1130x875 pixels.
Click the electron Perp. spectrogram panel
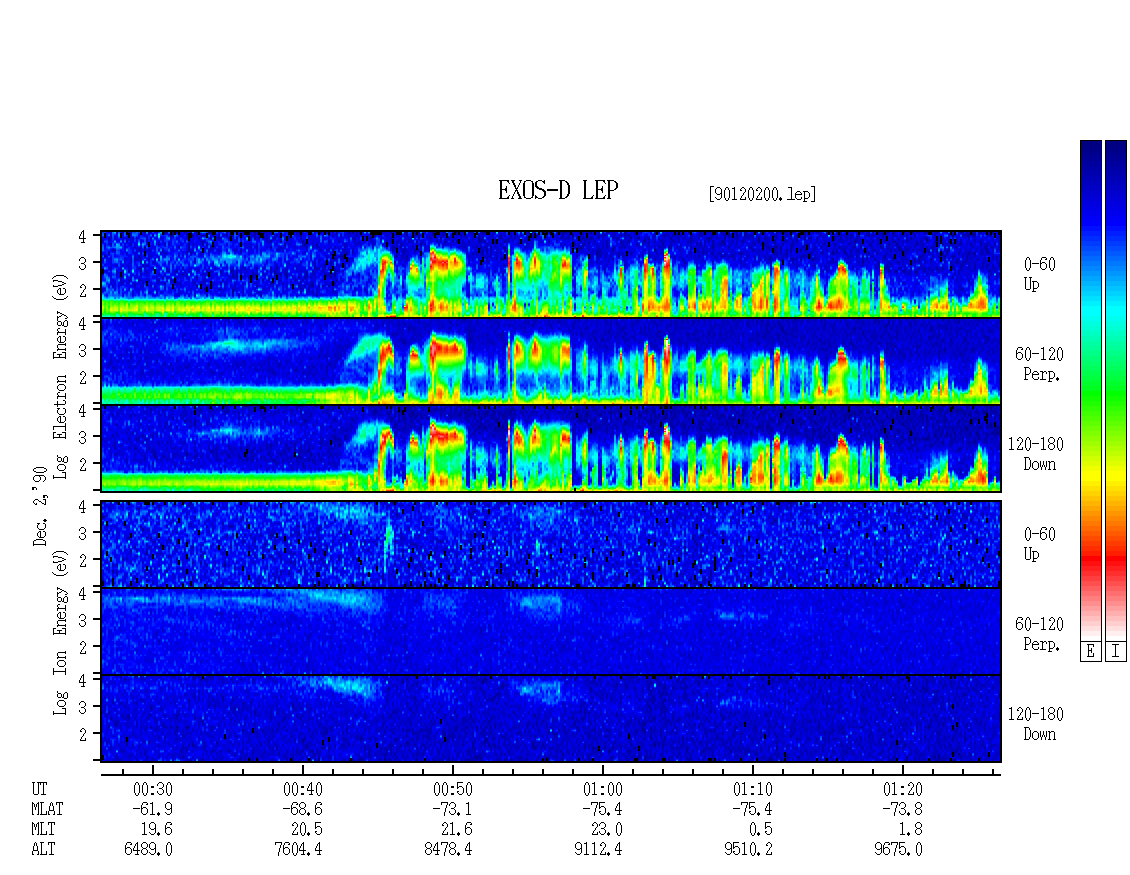coord(551,361)
